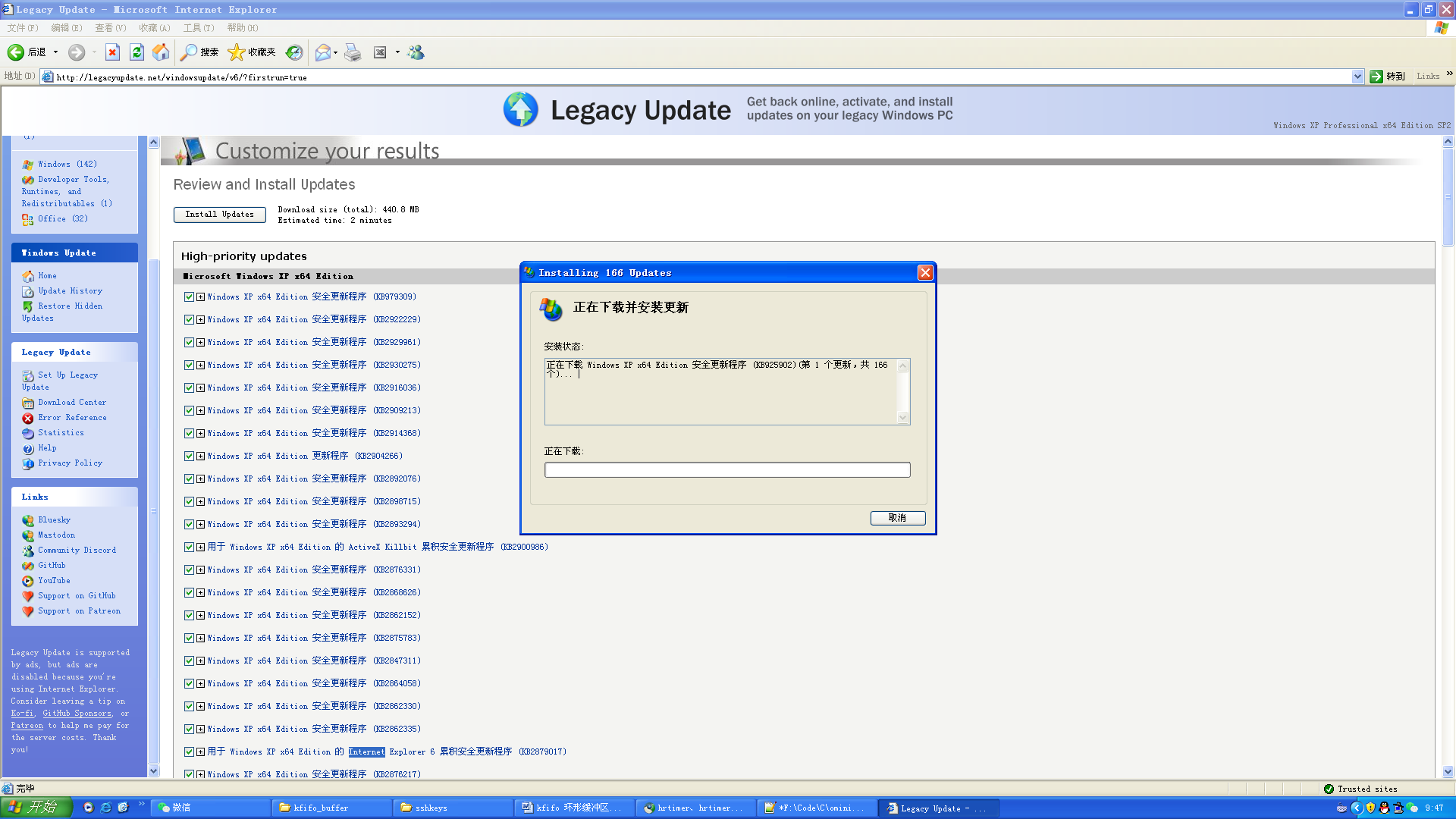Open the History toolbar icon
The height and width of the screenshot is (819, 1456).
click(x=294, y=52)
